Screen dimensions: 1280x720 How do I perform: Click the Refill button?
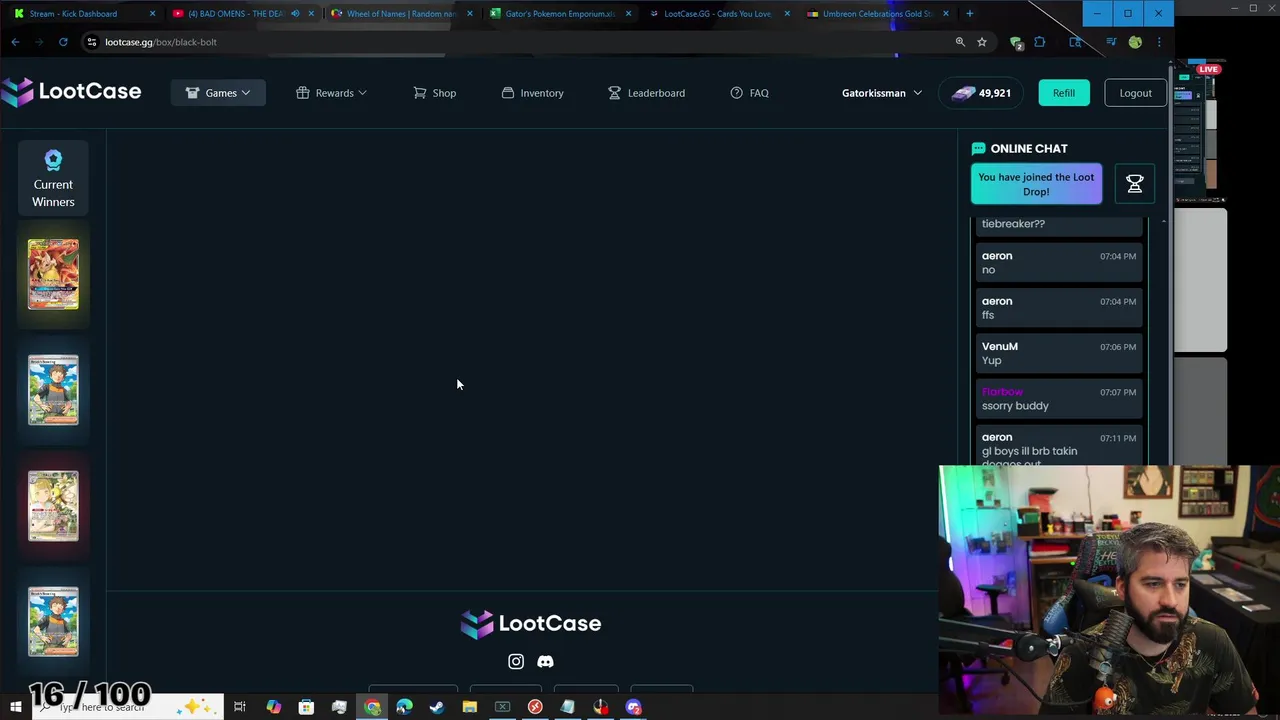[x=1063, y=93]
